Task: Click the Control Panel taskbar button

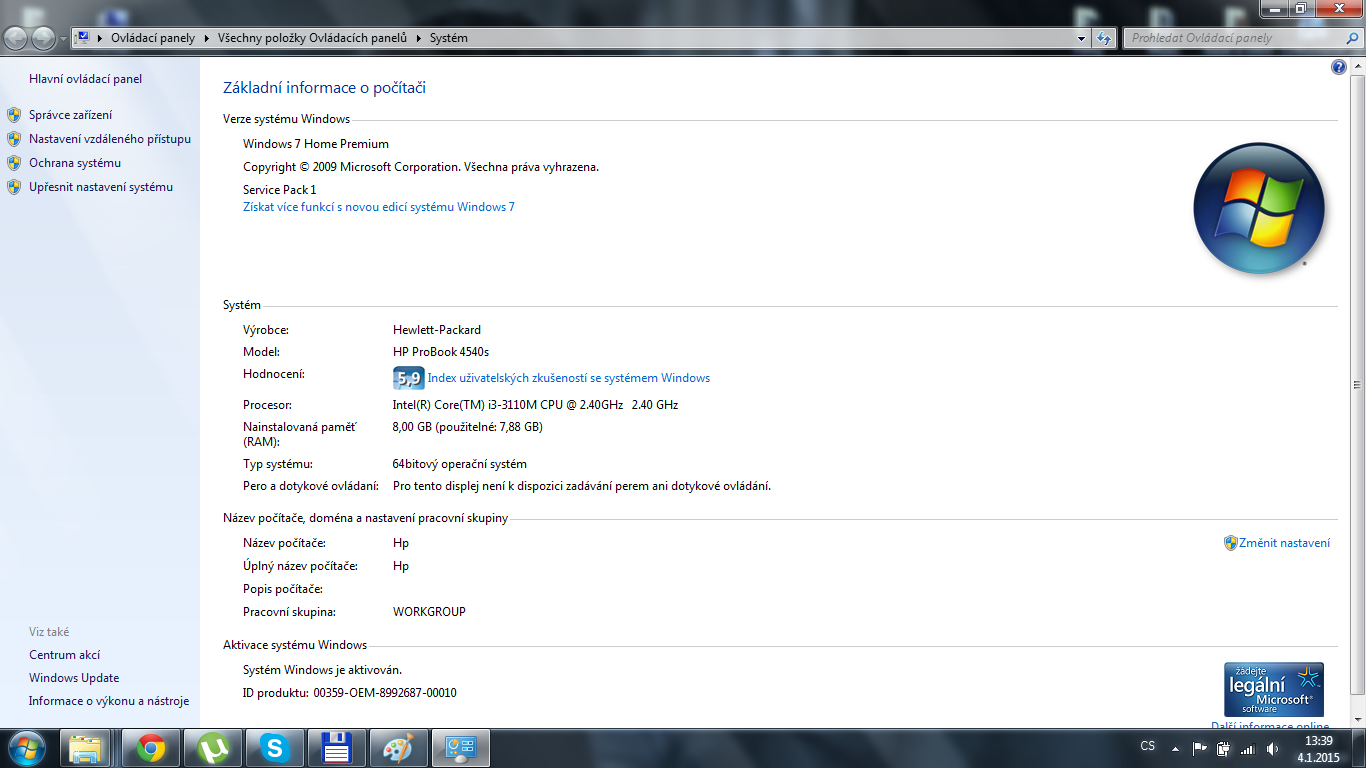Action: (x=461, y=748)
